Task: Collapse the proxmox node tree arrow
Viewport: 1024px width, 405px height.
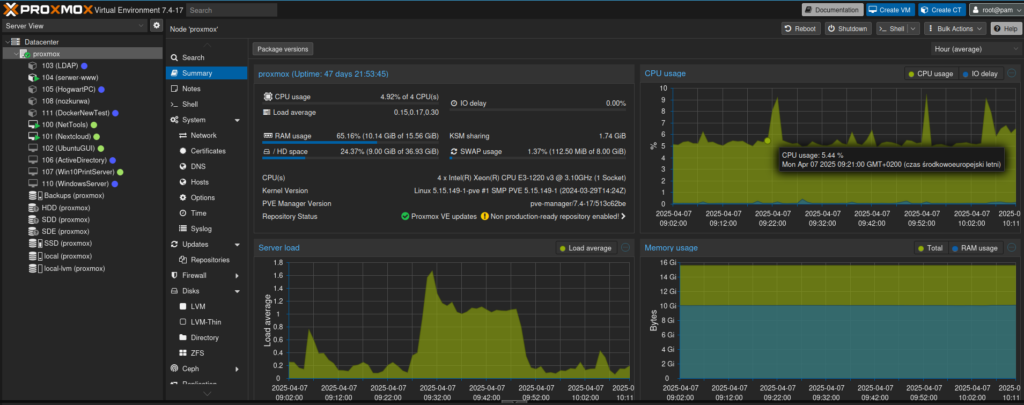Action: (16, 54)
